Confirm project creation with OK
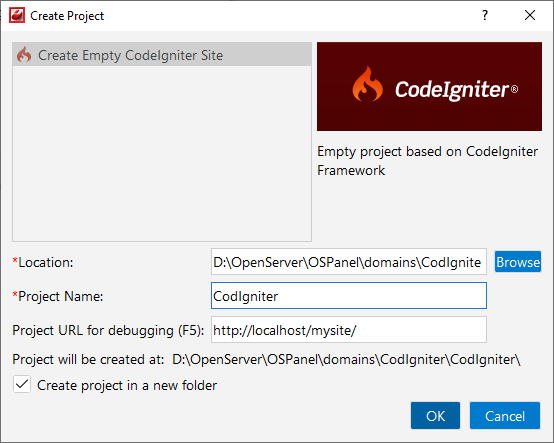 click(435, 416)
